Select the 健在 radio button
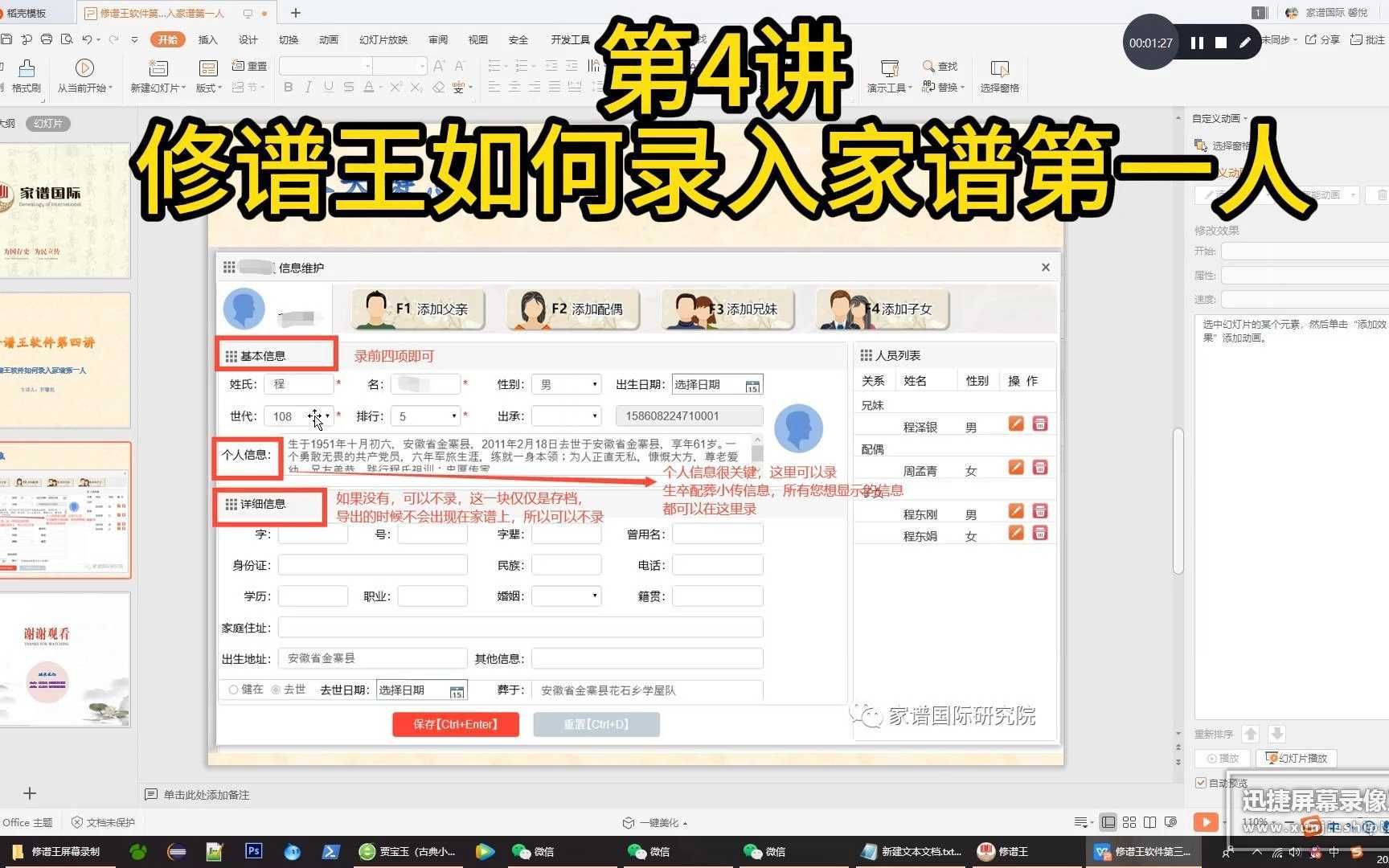Image resolution: width=1389 pixels, height=868 pixels. pos(233,690)
